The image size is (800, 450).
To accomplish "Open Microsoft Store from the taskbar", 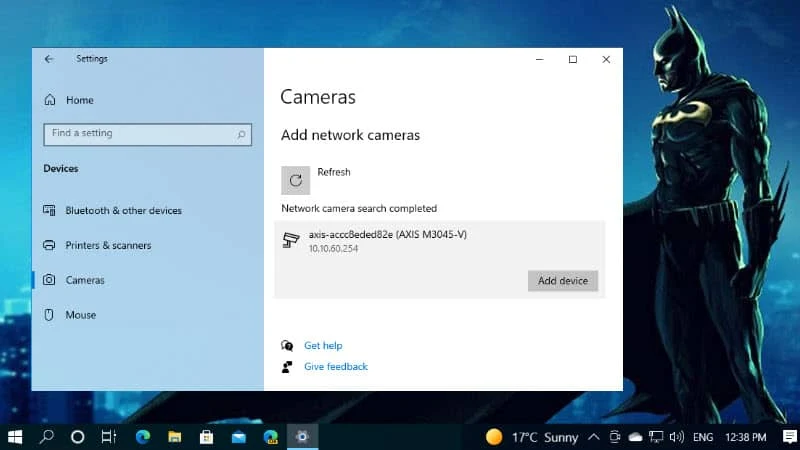I will [207, 437].
